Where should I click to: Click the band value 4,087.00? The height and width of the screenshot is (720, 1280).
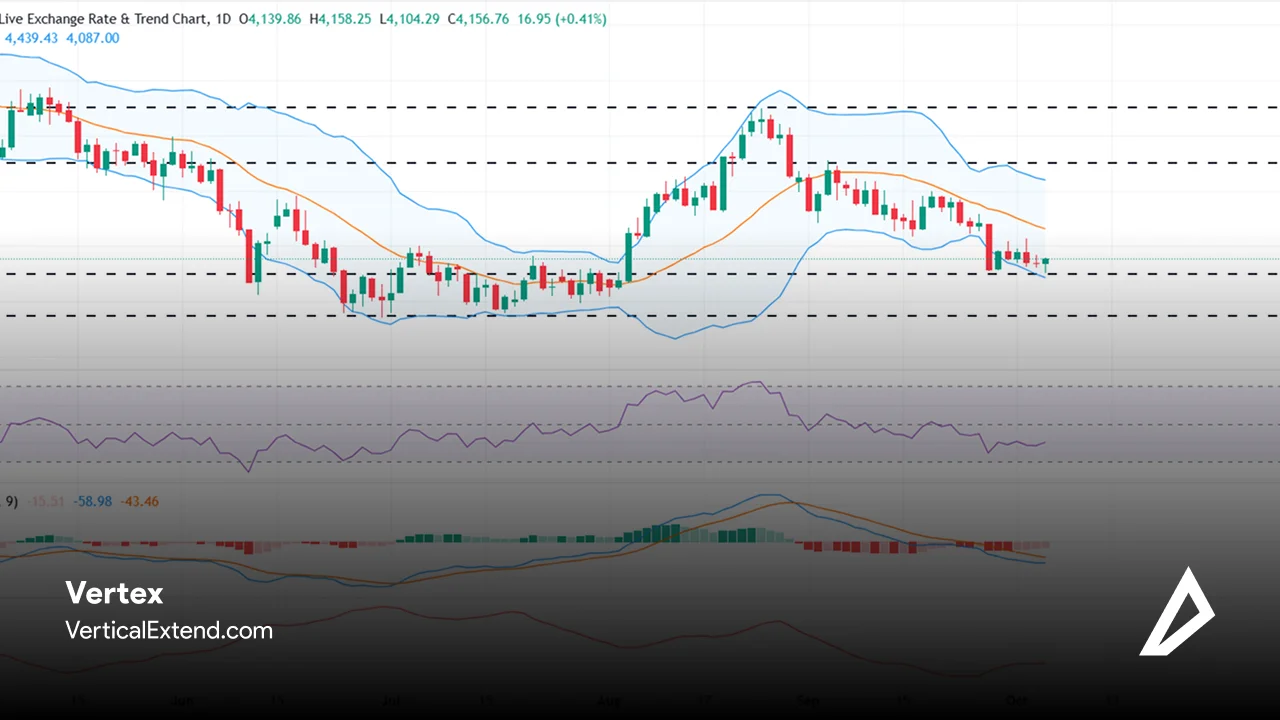tap(91, 38)
